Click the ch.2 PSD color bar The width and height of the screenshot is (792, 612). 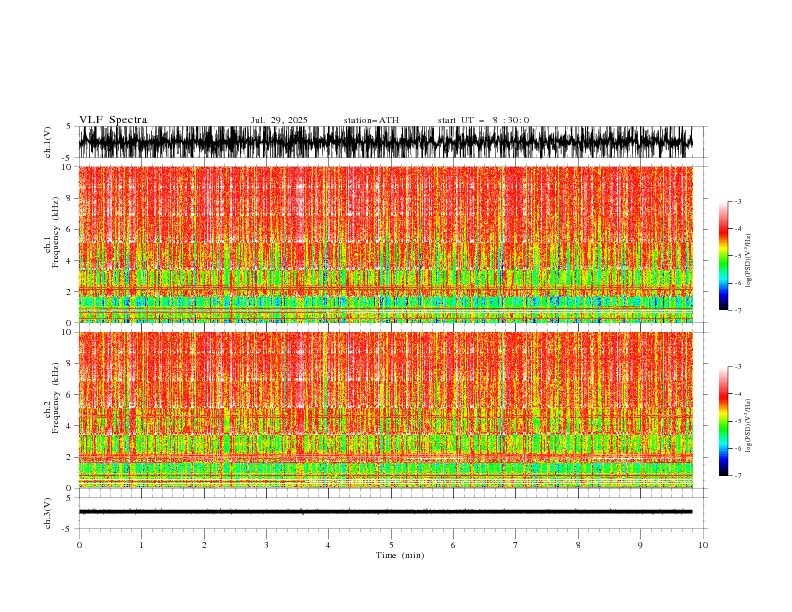(x=723, y=421)
